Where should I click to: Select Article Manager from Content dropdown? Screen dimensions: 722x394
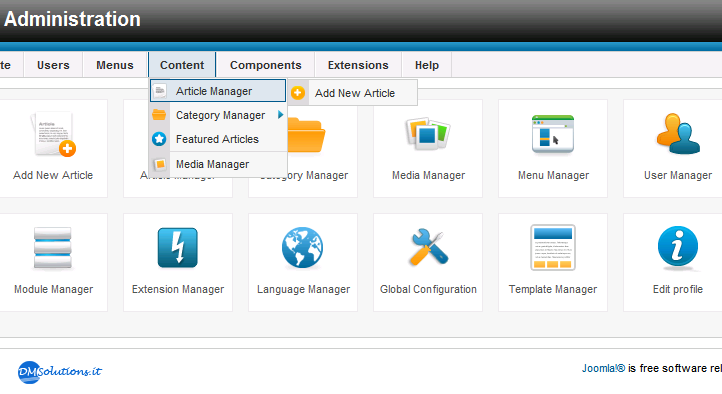[x=218, y=91]
